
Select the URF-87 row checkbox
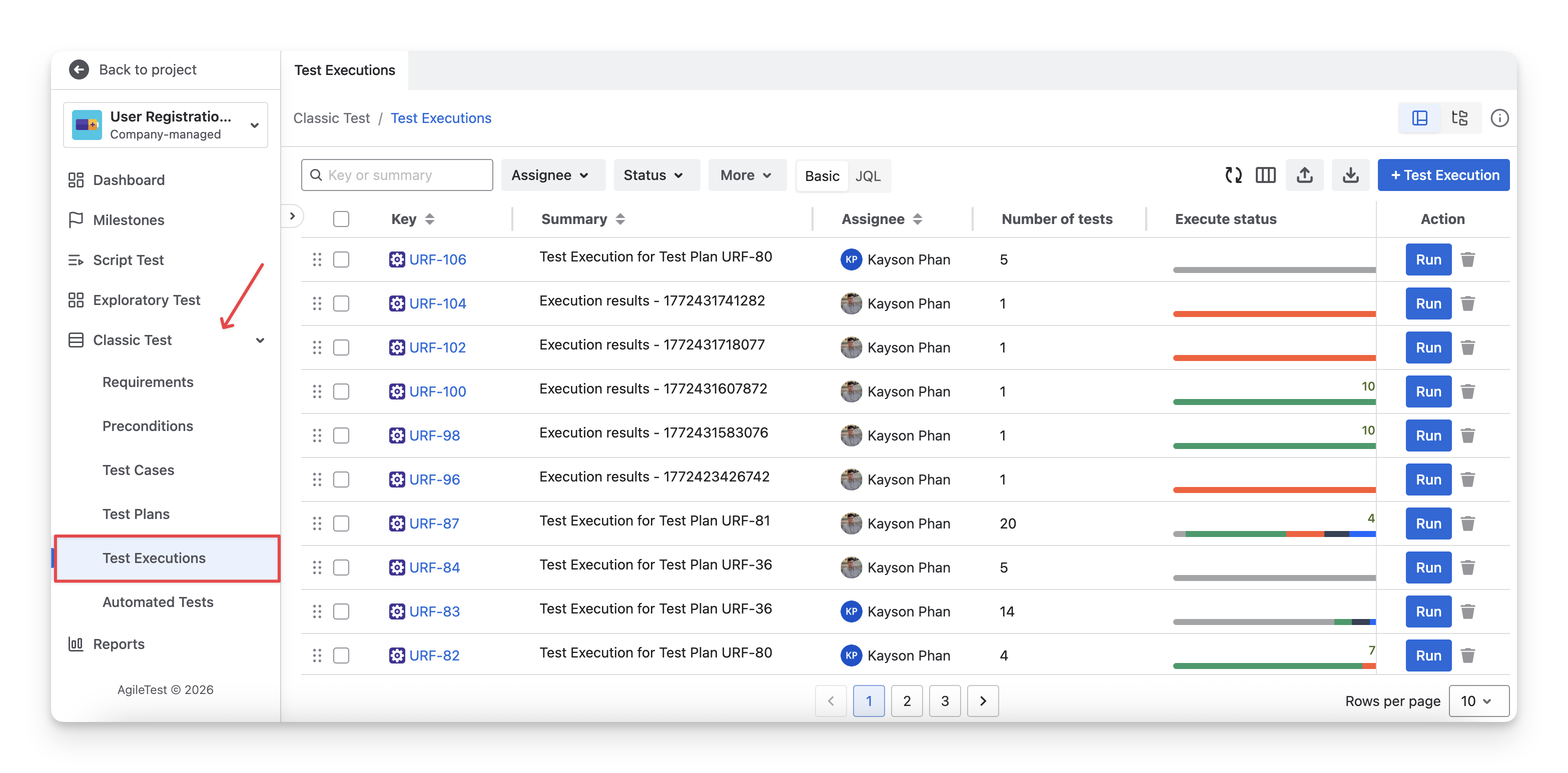pyautogui.click(x=341, y=523)
